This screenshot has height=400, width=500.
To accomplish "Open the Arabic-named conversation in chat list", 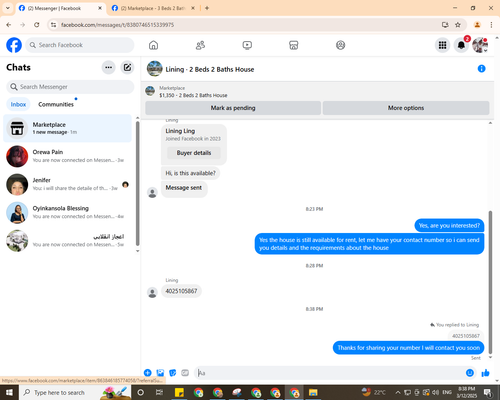I will tap(67, 241).
